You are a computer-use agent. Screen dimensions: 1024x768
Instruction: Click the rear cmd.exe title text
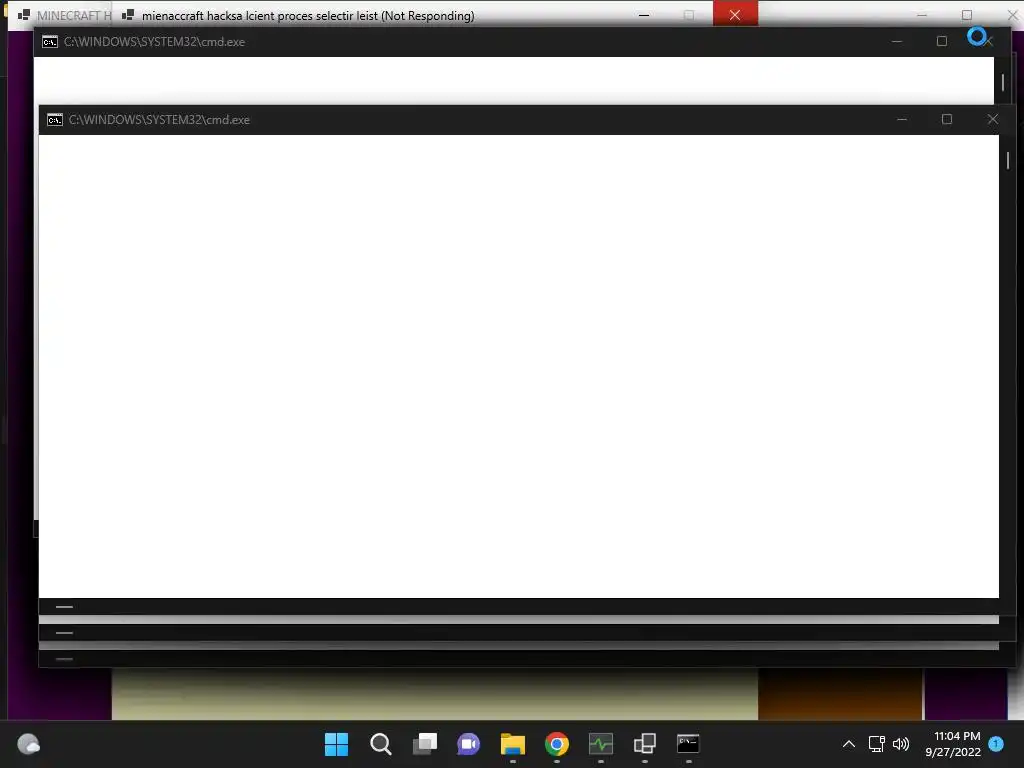pyautogui.click(x=154, y=41)
